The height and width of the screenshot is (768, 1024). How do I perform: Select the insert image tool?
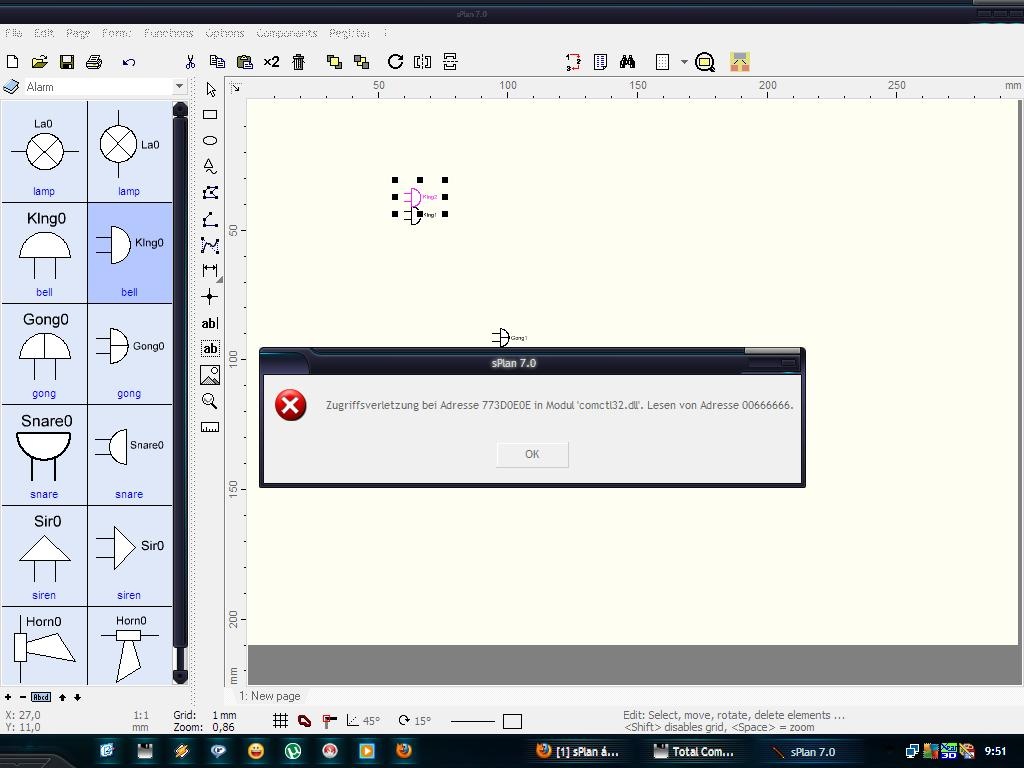(x=210, y=376)
